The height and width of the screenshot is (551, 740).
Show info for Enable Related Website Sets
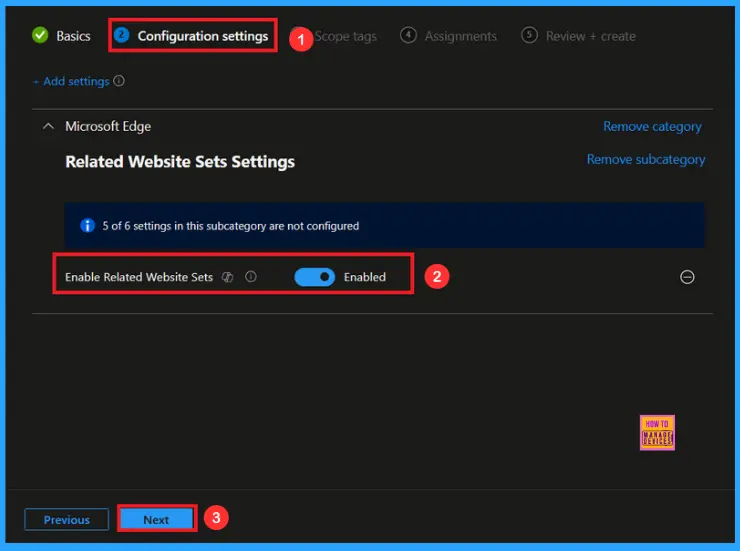pyautogui.click(x=251, y=276)
